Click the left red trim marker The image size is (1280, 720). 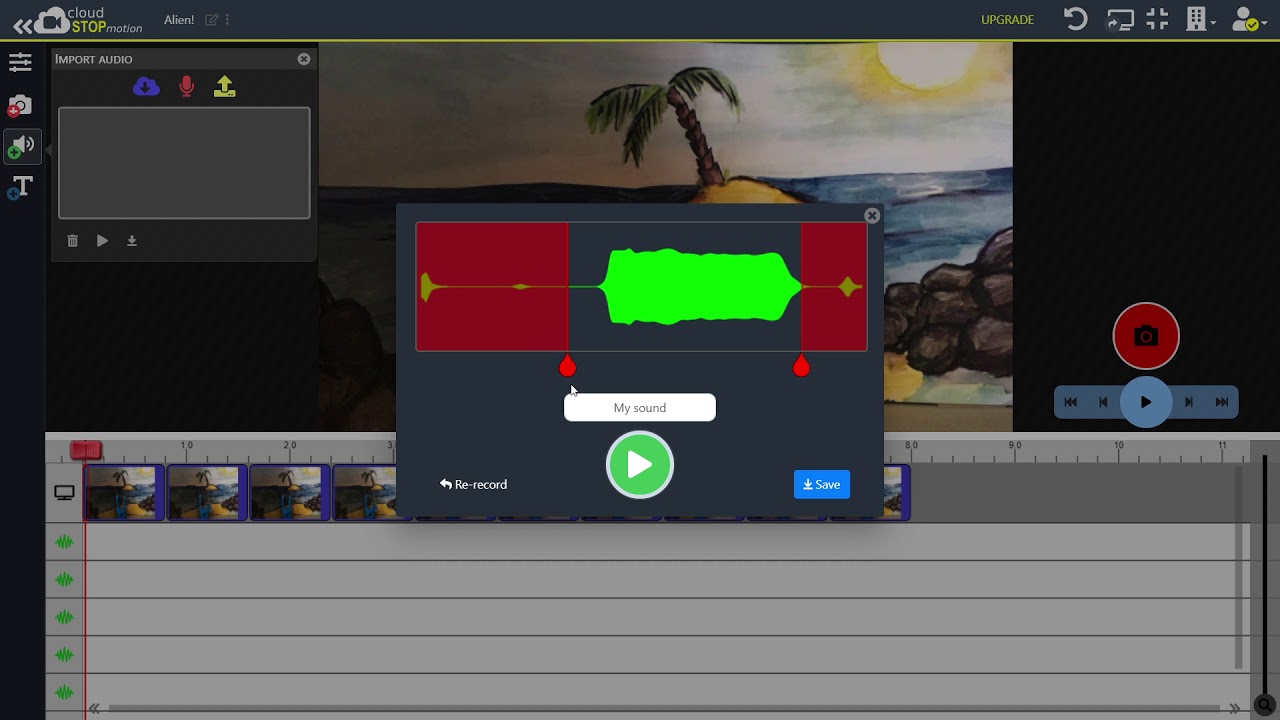click(567, 366)
